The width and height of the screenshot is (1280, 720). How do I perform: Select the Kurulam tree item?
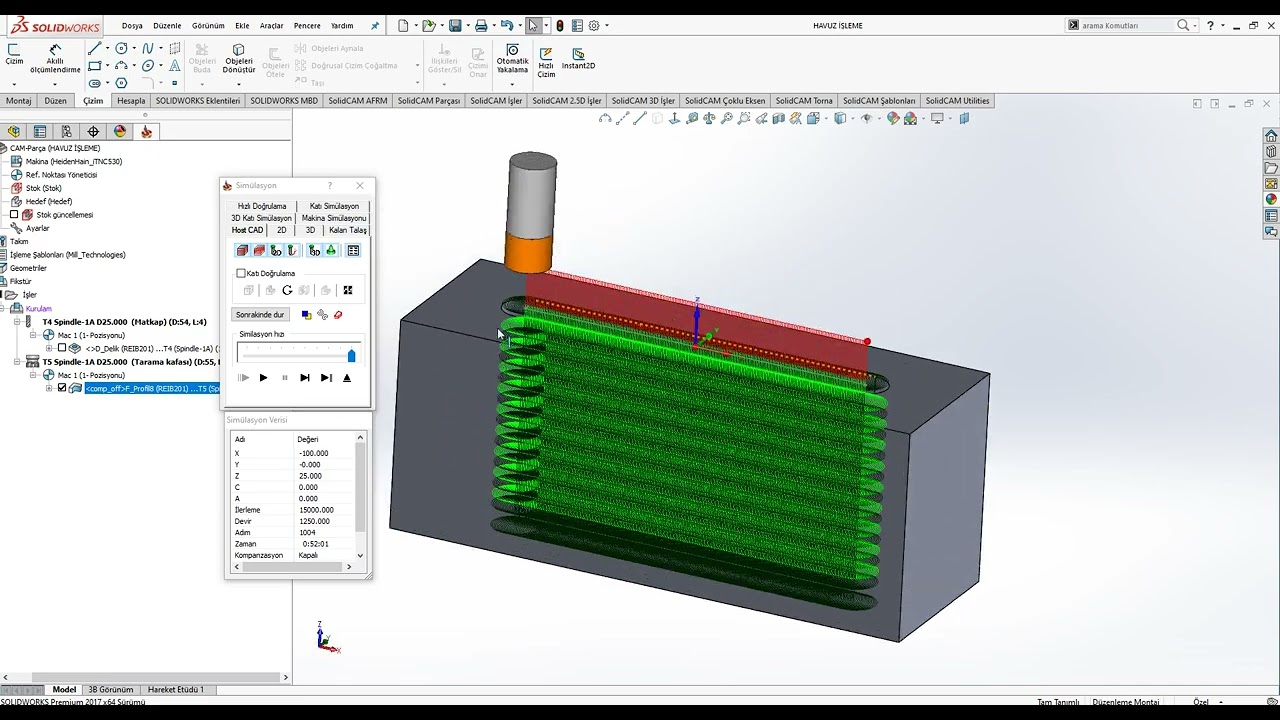pos(38,309)
